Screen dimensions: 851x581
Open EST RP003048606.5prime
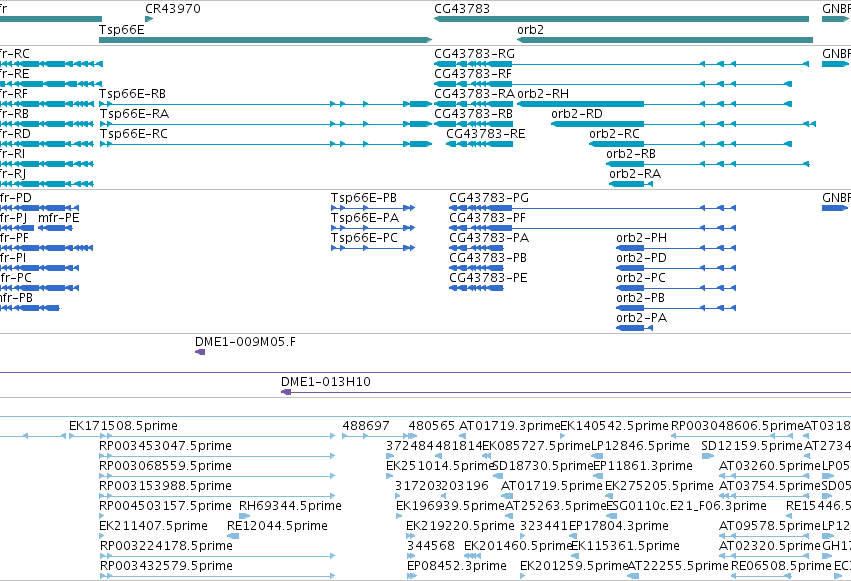(737, 426)
